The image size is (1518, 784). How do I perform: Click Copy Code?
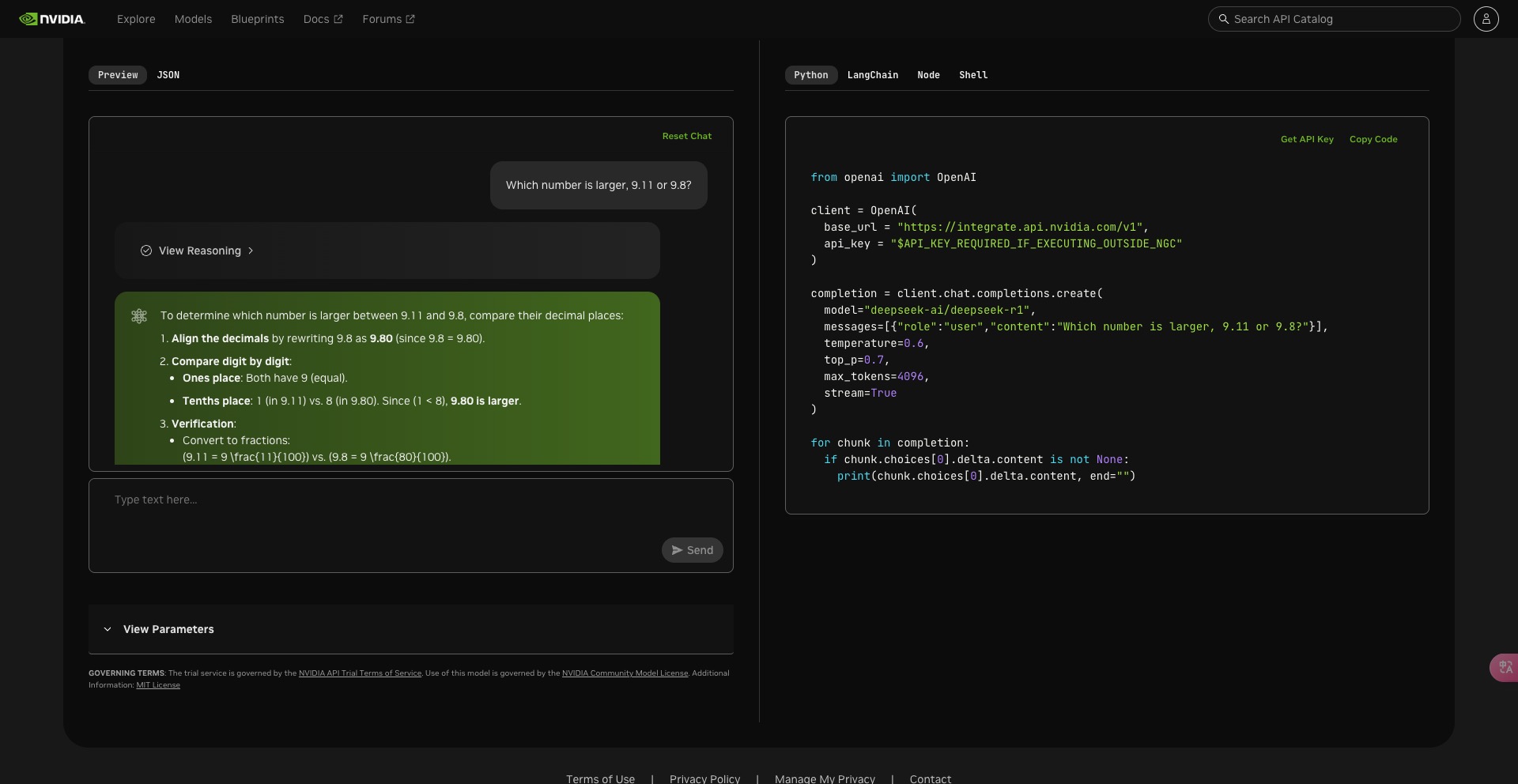coord(1373,139)
